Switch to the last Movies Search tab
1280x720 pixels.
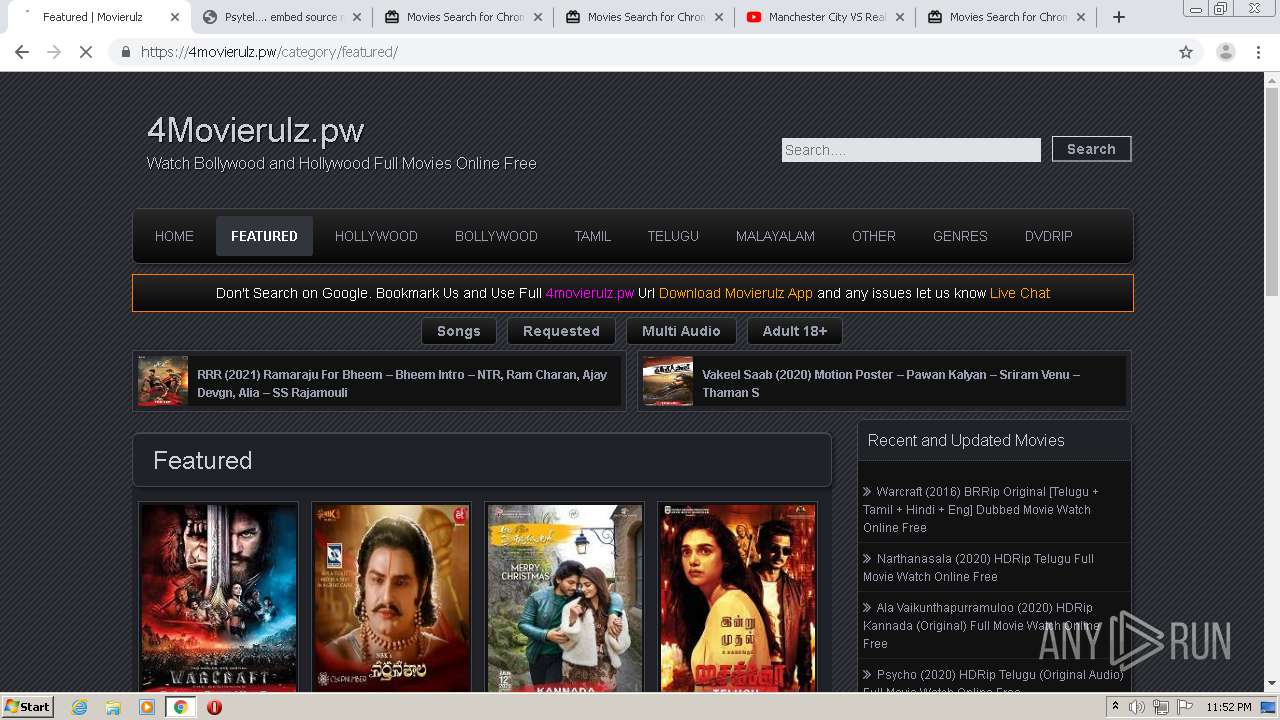1007,17
